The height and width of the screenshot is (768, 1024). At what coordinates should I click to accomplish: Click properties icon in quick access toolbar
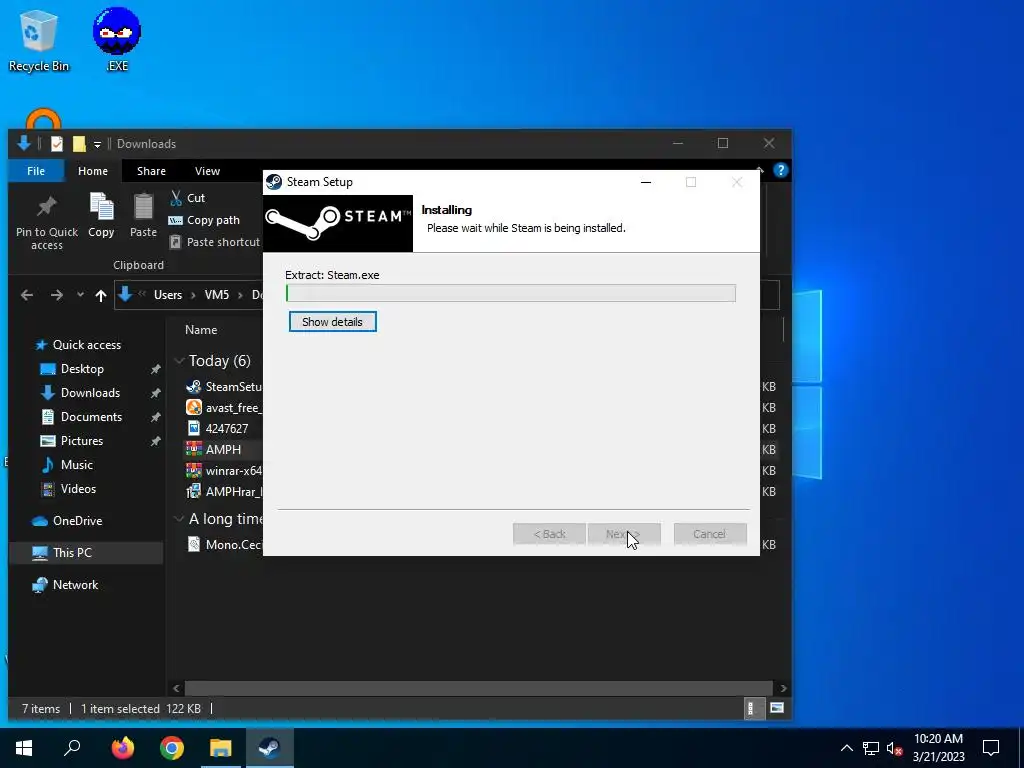coord(57,144)
